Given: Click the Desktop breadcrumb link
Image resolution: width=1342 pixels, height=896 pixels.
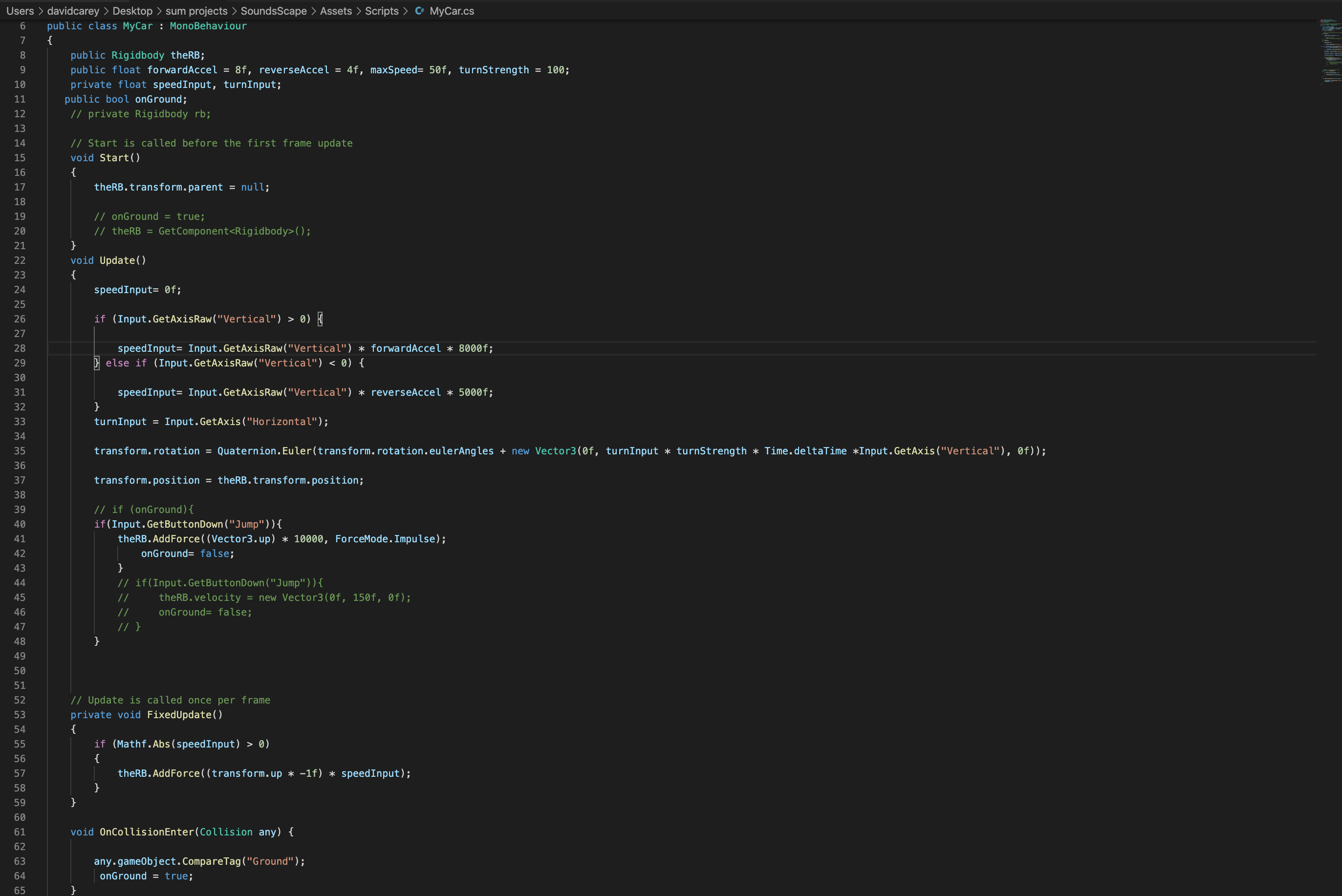Looking at the screenshot, I should click(x=132, y=11).
